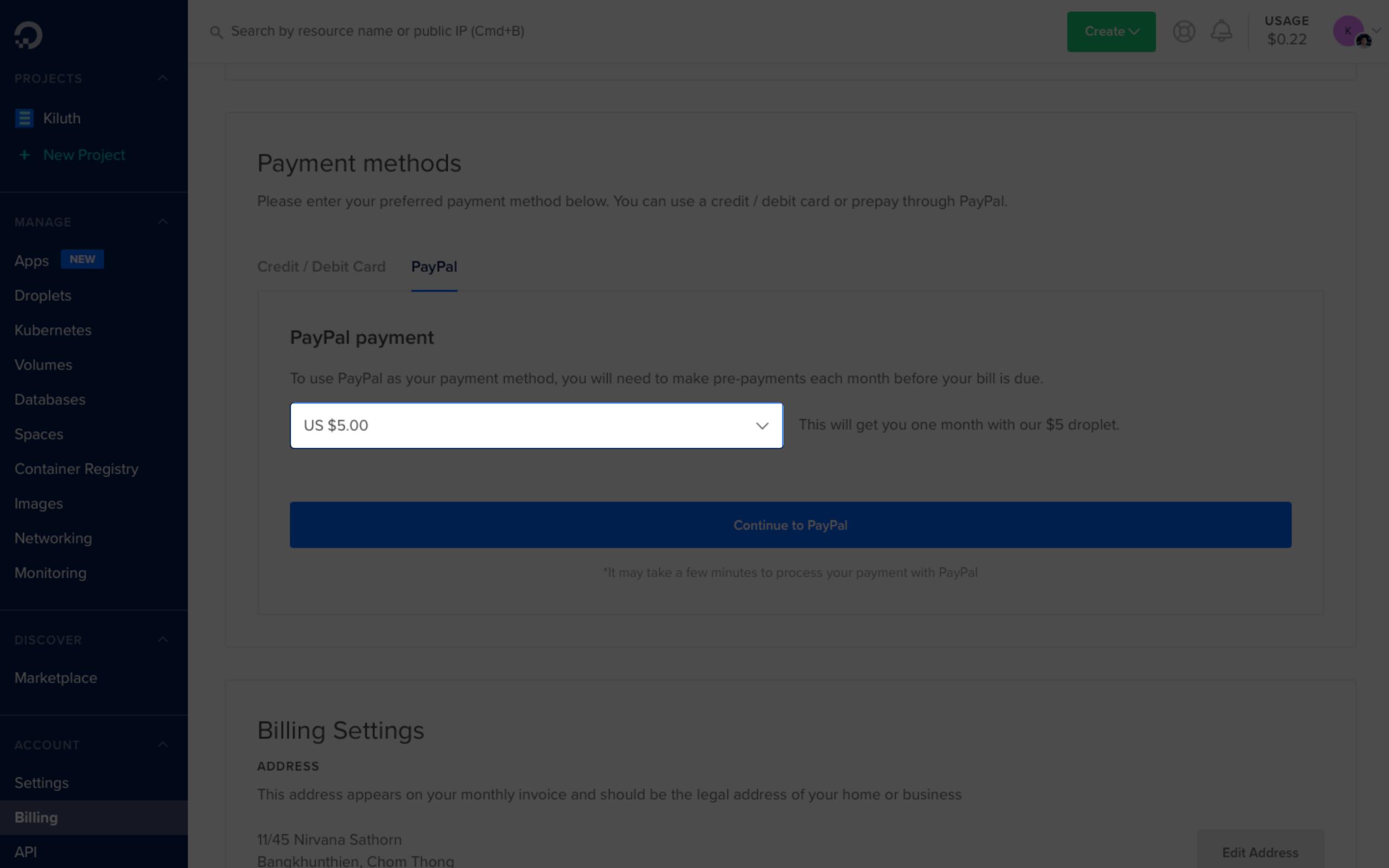
Task: Click the user avatar profile icon
Action: [1349, 31]
